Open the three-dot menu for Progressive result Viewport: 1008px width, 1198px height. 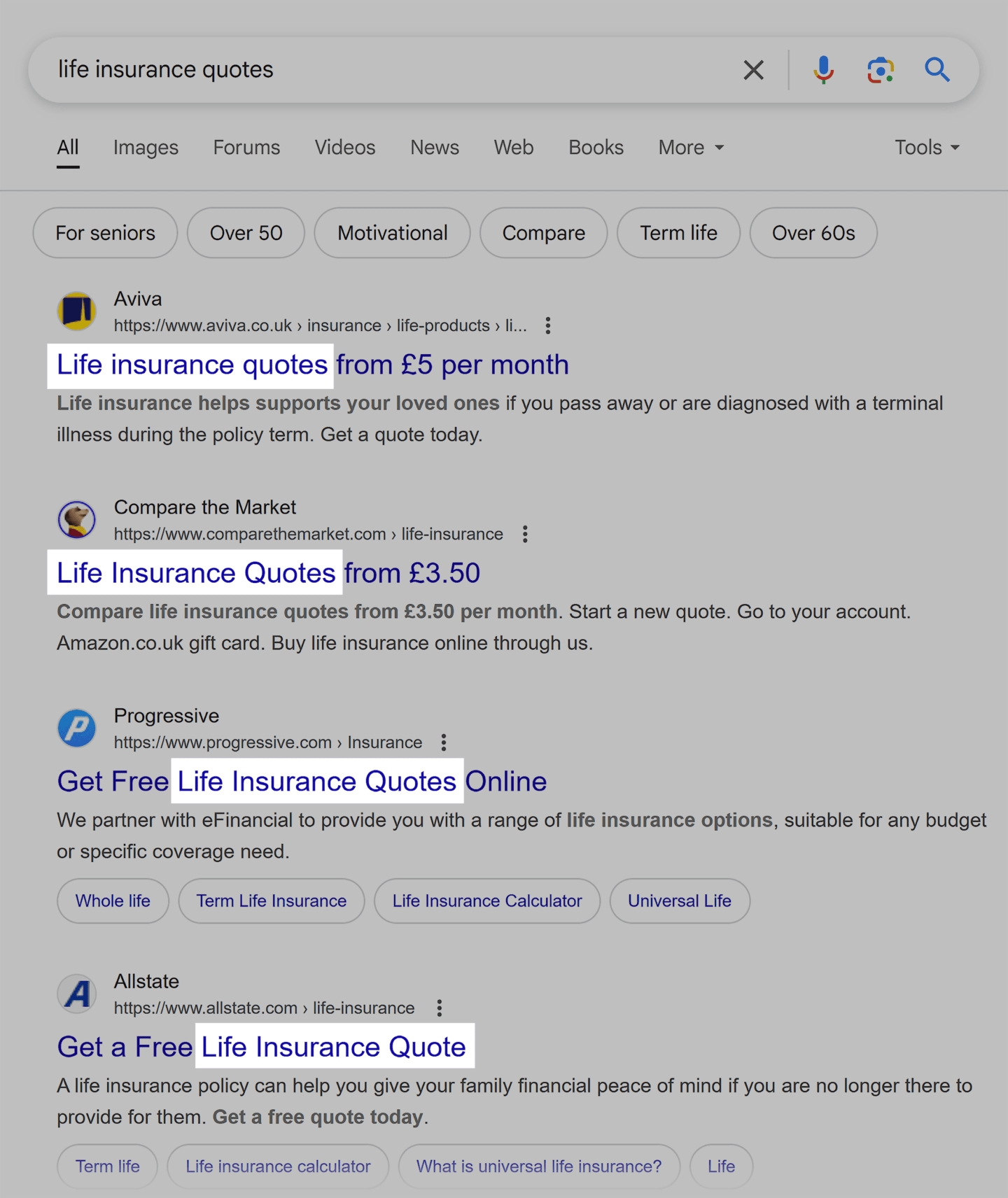coord(444,742)
